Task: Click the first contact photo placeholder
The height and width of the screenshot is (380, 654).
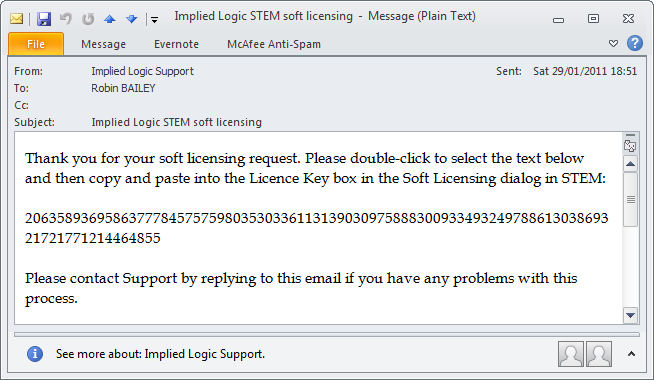Action: [571, 354]
